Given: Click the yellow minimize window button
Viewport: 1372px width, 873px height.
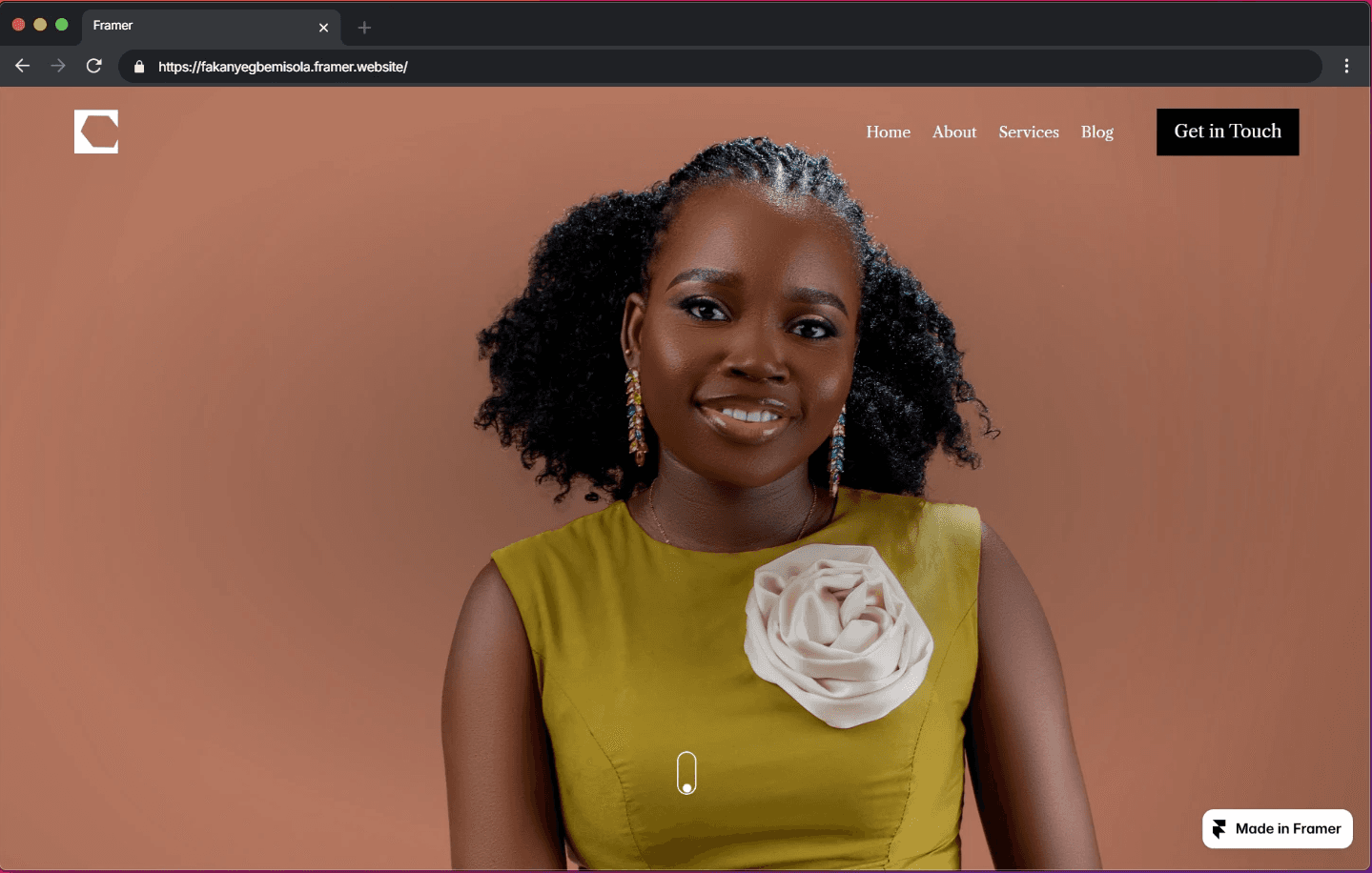Looking at the screenshot, I should click(40, 25).
